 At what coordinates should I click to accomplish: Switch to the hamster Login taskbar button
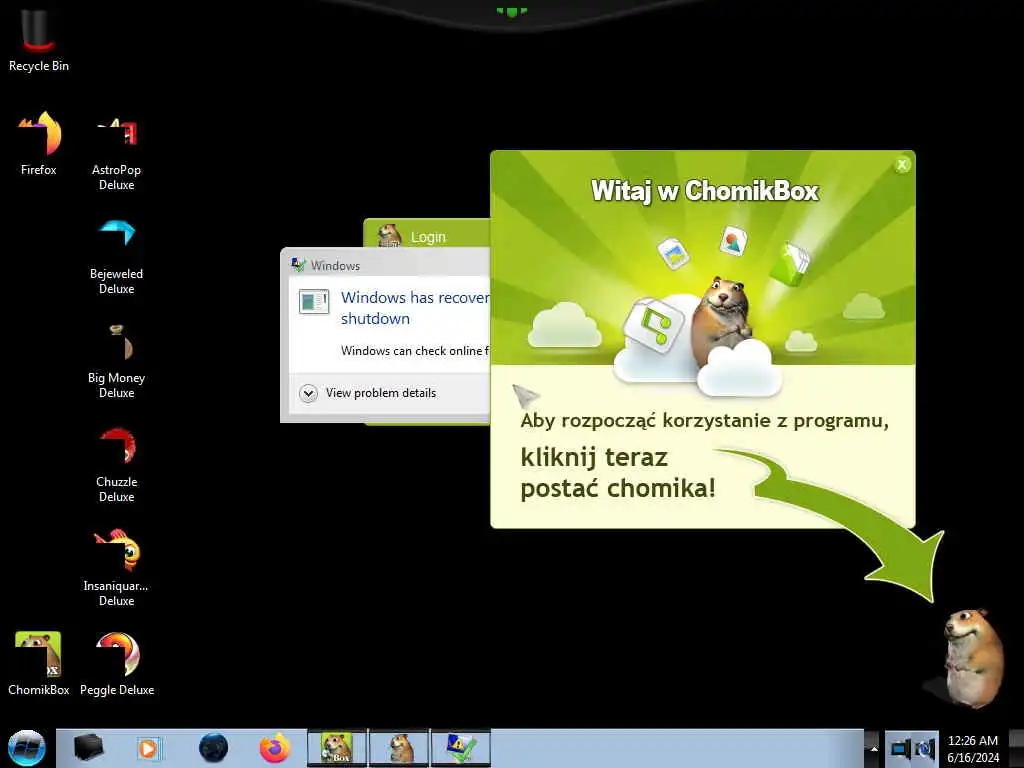(x=399, y=748)
